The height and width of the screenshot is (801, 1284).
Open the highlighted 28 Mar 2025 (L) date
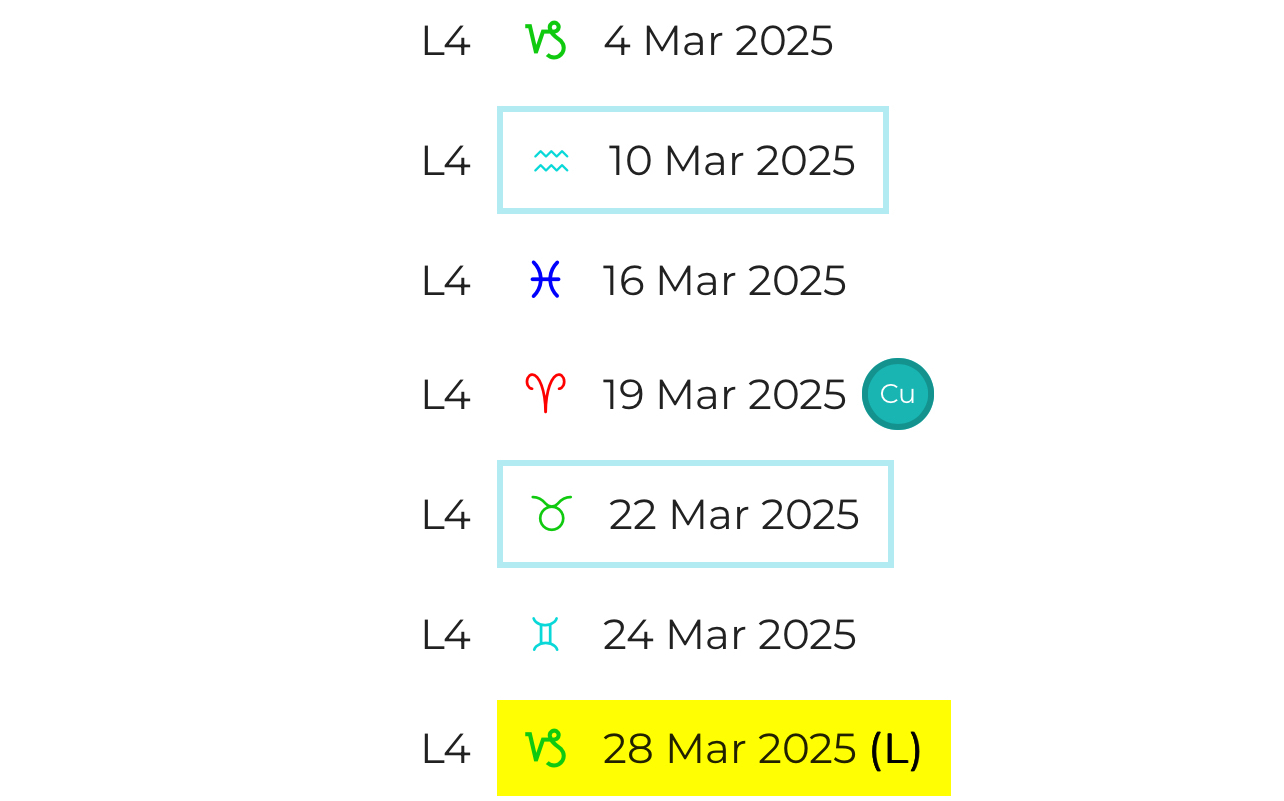pos(762,749)
